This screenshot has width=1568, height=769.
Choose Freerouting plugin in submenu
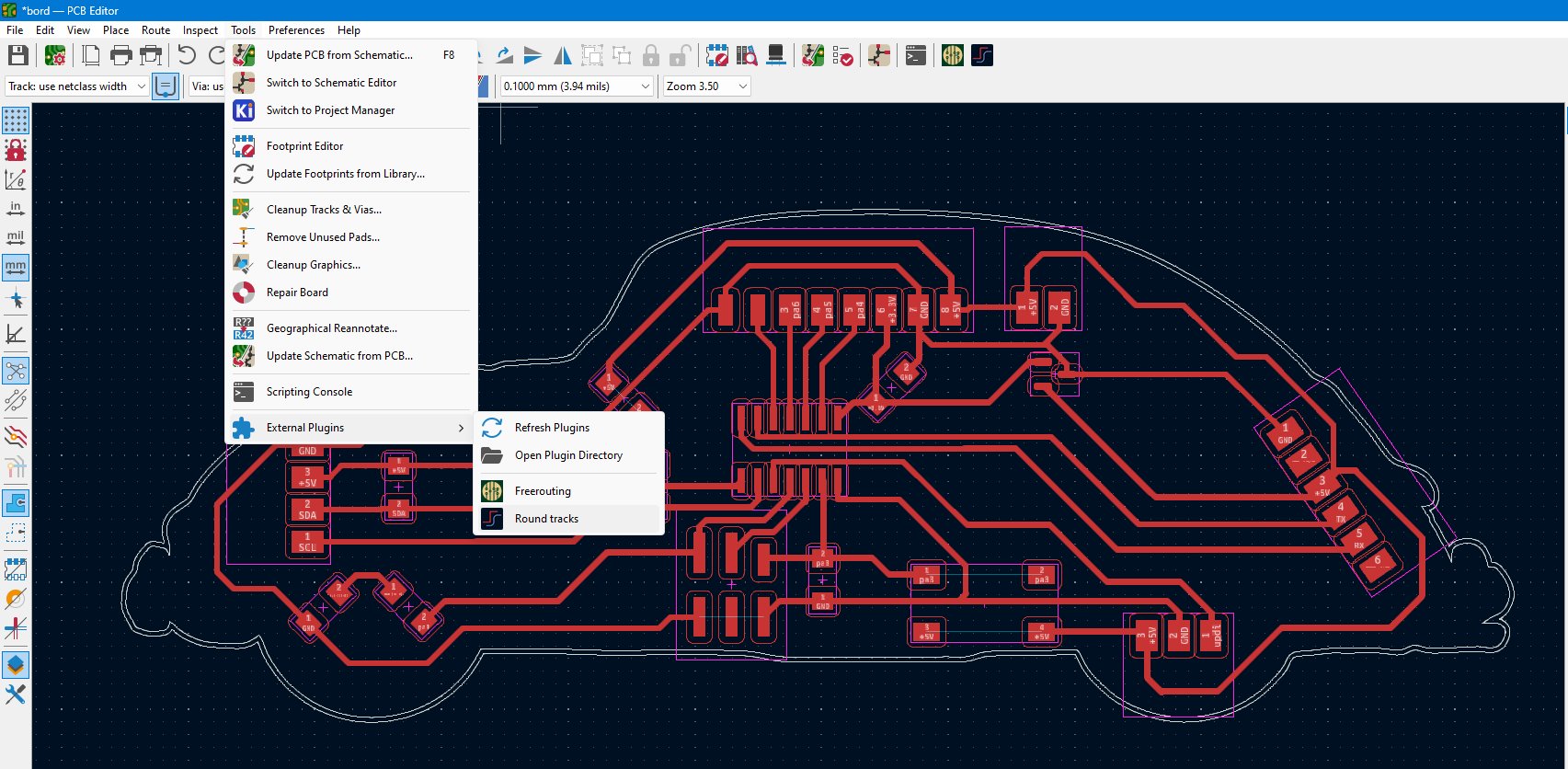point(569,491)
